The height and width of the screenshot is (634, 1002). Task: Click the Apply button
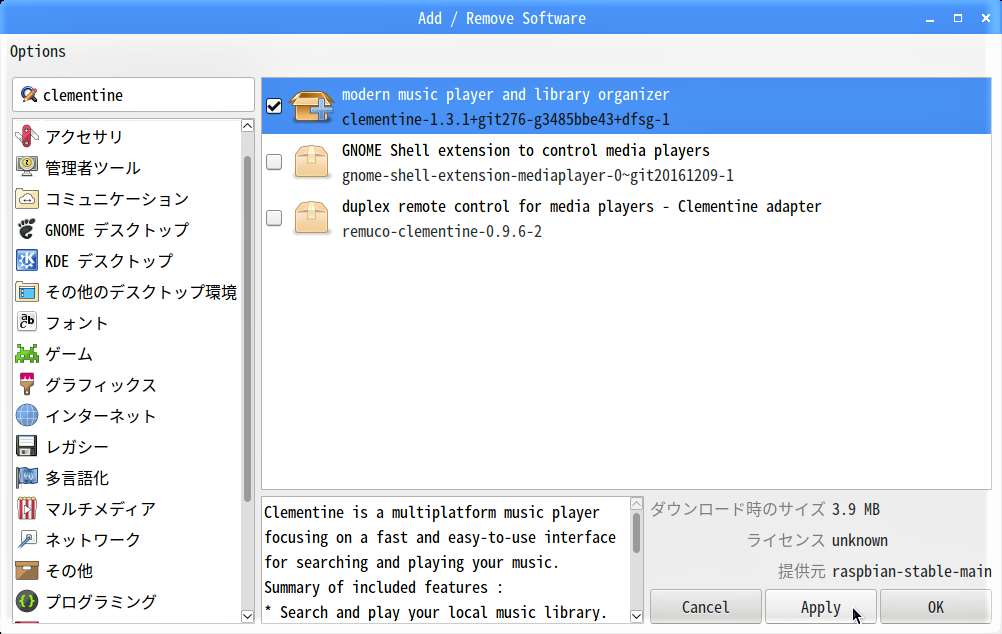point(821,607)
